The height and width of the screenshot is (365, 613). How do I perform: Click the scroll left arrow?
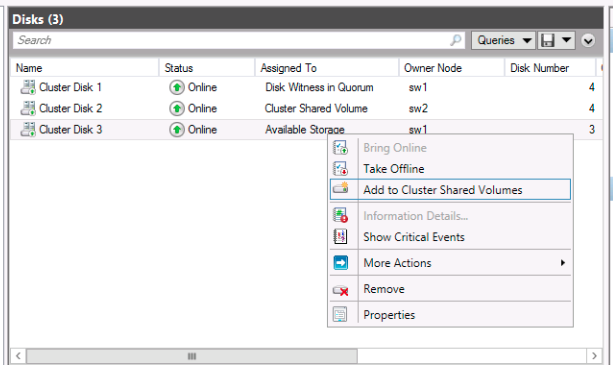tap(18, 356)
